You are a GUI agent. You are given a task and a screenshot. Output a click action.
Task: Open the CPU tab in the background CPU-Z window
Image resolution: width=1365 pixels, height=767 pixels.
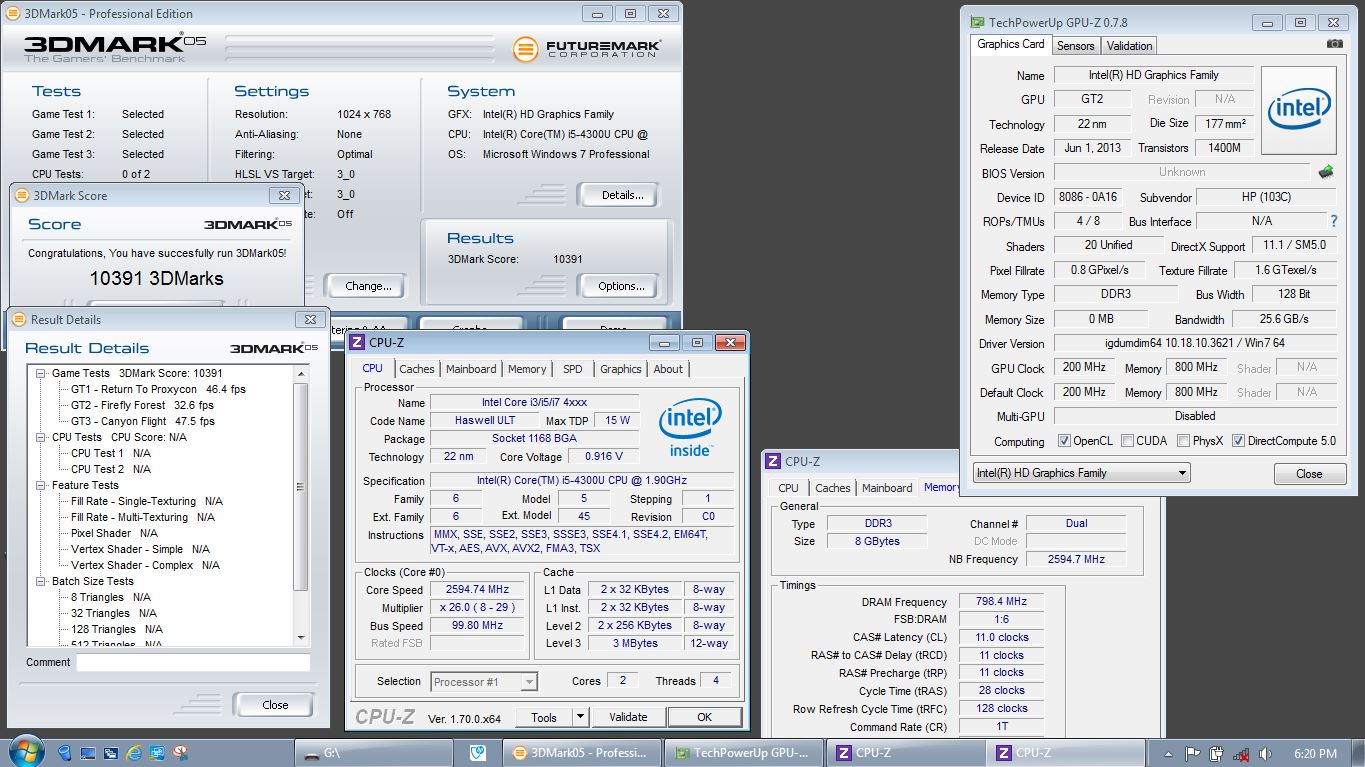[x=788, y=488]
